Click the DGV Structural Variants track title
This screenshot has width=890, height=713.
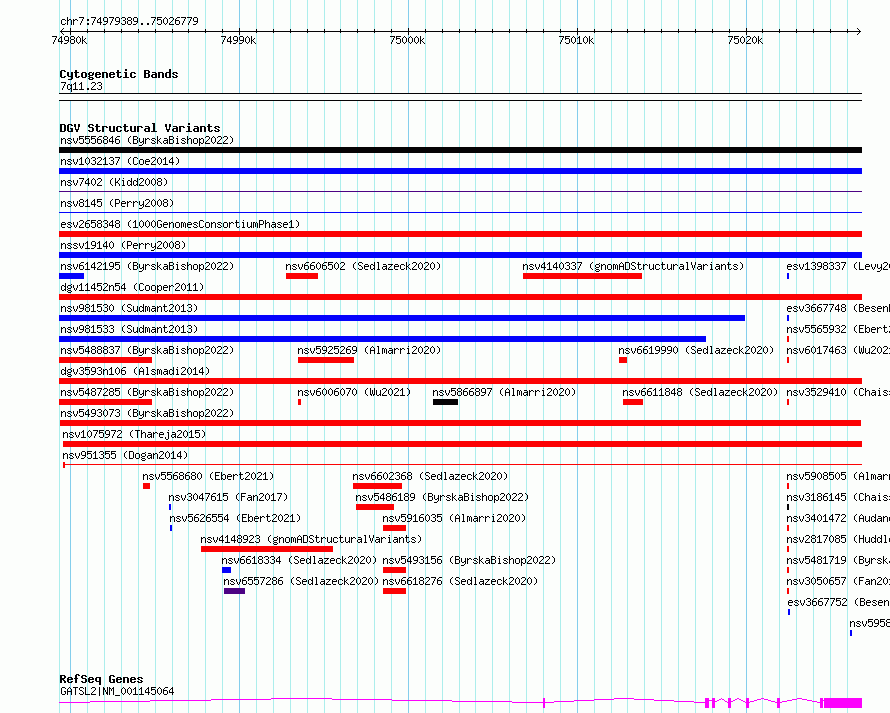pyautogui.click(x=140, y=128)
